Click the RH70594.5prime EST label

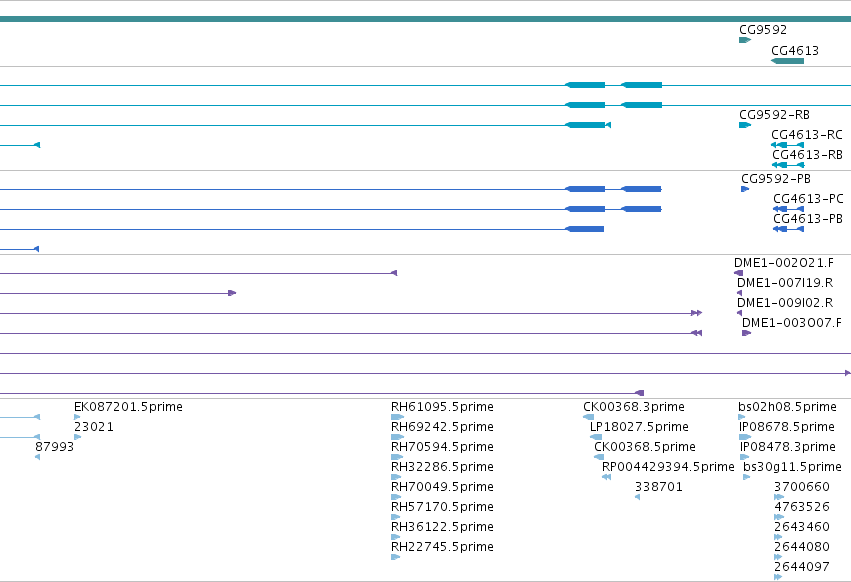442,447
